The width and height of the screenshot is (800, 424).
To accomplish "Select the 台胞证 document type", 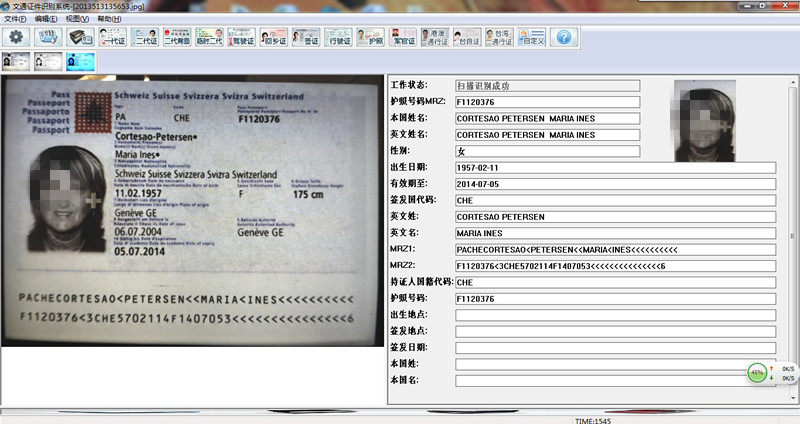I will [x=467, y=37].
